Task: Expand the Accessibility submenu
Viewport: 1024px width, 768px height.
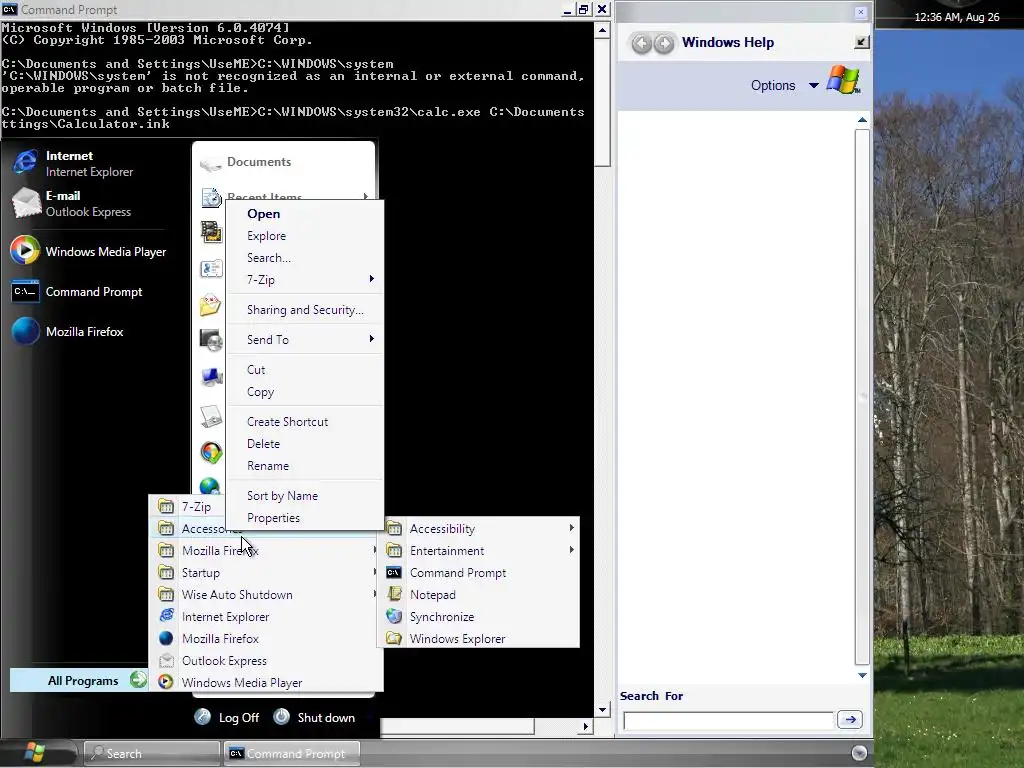Action: point(480,528)
